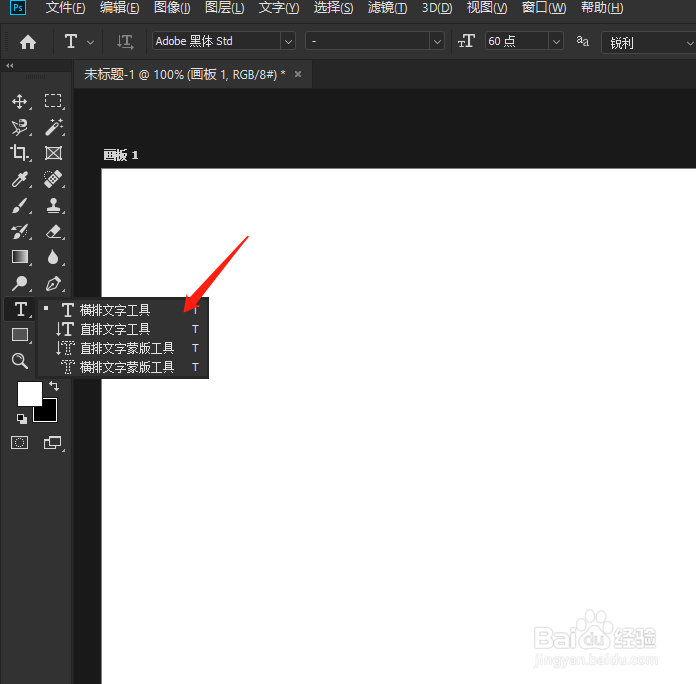Select the 画板 1 artboard label
This screenshot has height=684, width=696.
point(121,155)
